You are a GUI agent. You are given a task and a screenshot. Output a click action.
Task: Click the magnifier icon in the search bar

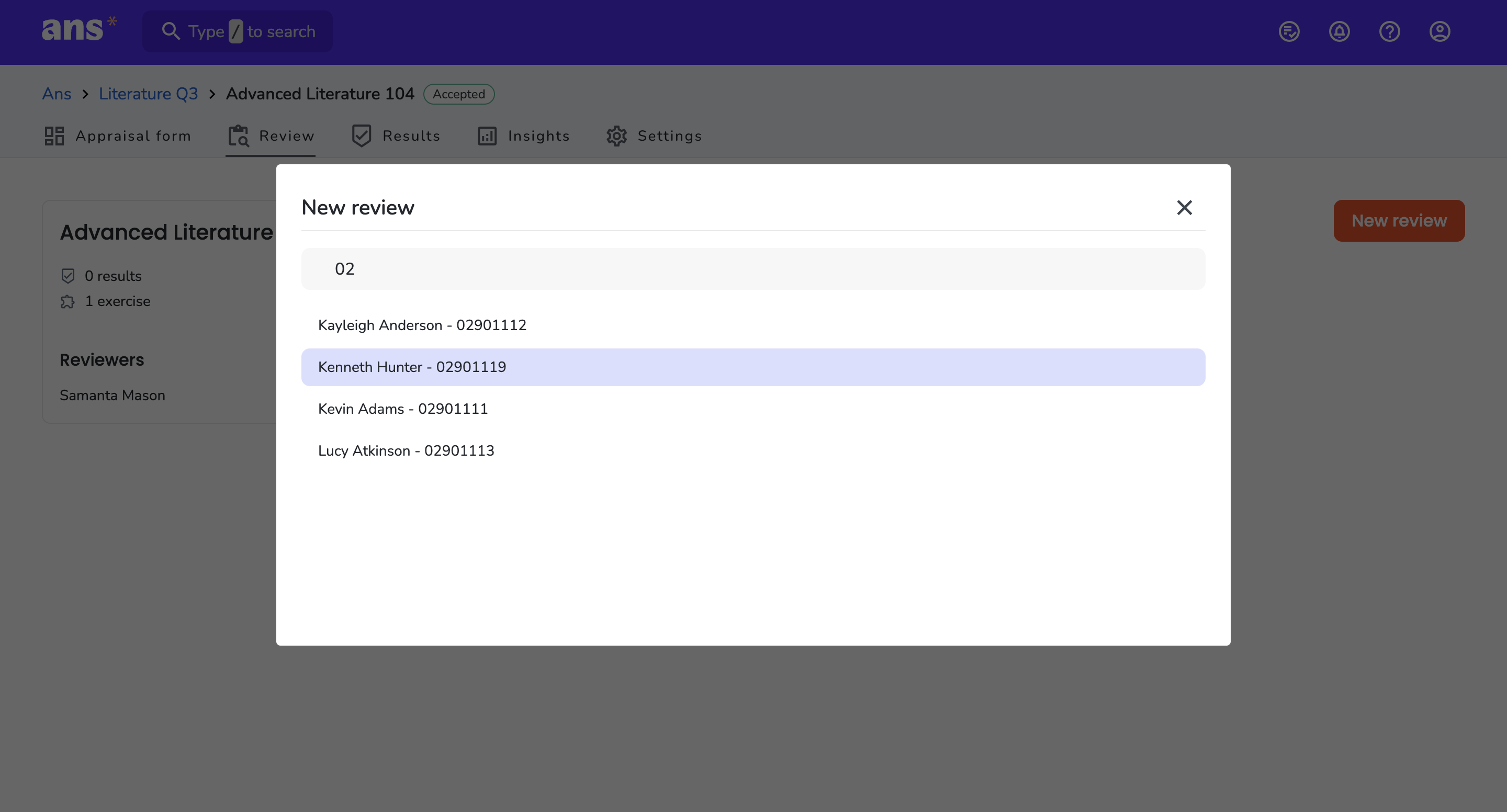pos(170,31)
